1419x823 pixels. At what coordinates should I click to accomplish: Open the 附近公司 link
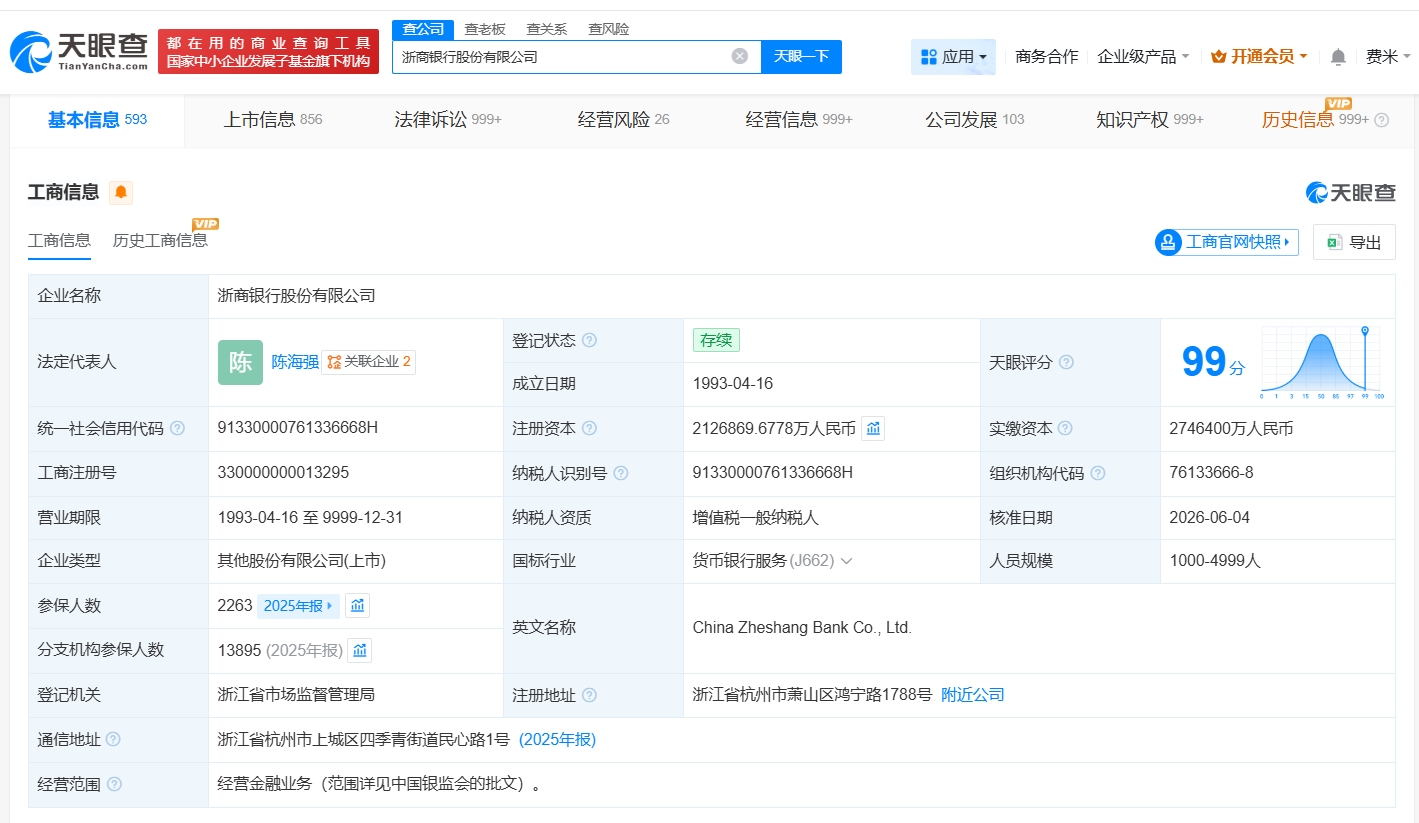[x=973, y=695]
